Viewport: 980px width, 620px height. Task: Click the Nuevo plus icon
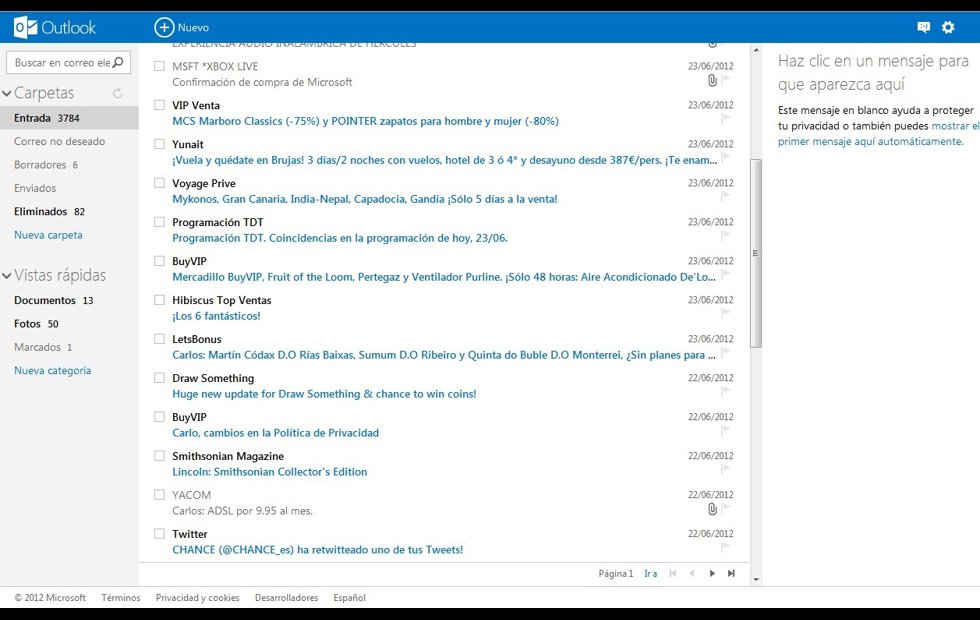(x=164, y=27)
